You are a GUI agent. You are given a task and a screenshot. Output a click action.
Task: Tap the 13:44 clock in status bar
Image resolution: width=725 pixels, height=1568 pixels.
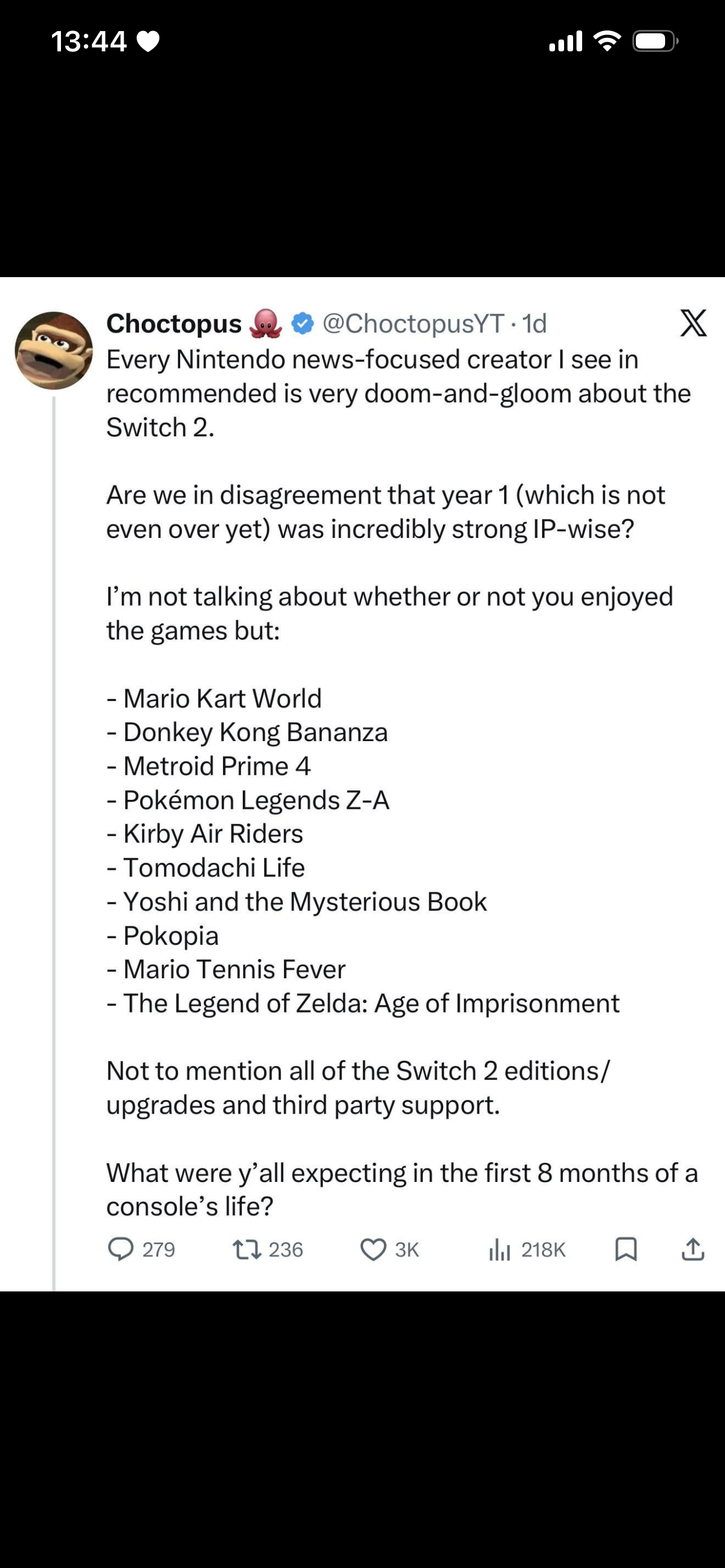(89, 41)
